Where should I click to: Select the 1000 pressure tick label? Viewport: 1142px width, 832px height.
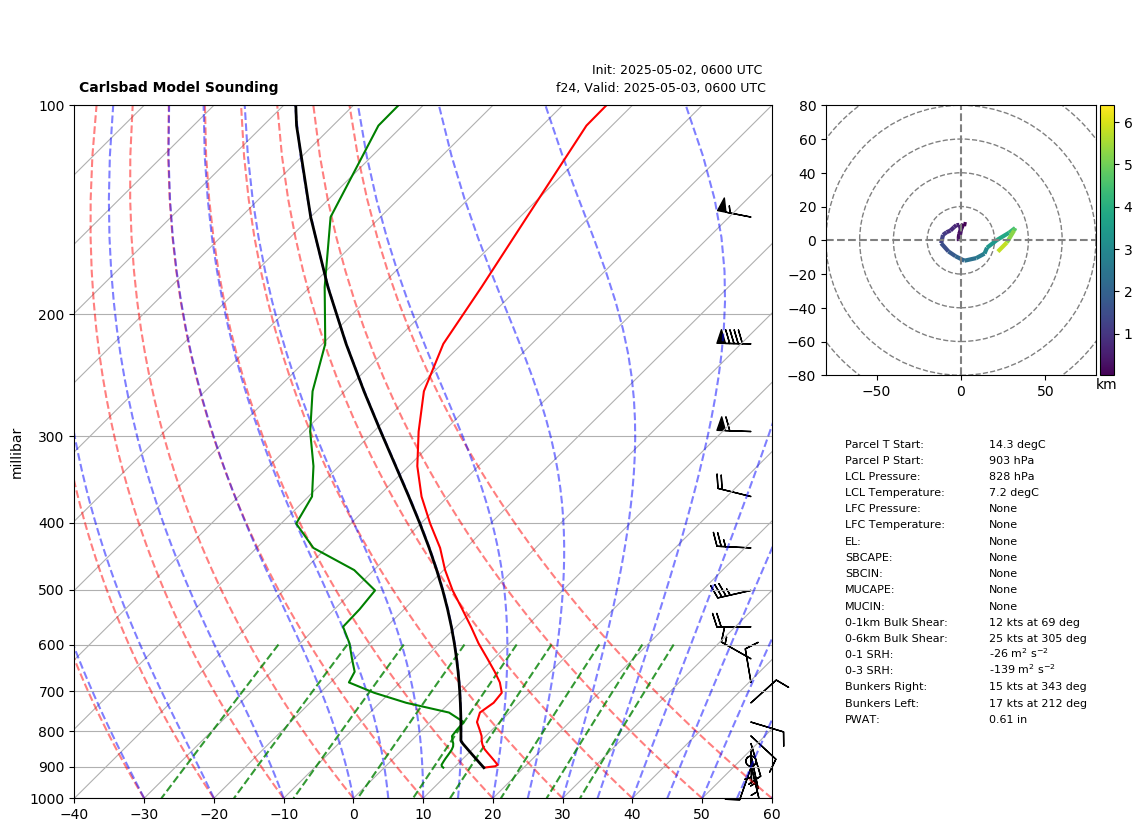pos(48,800)
